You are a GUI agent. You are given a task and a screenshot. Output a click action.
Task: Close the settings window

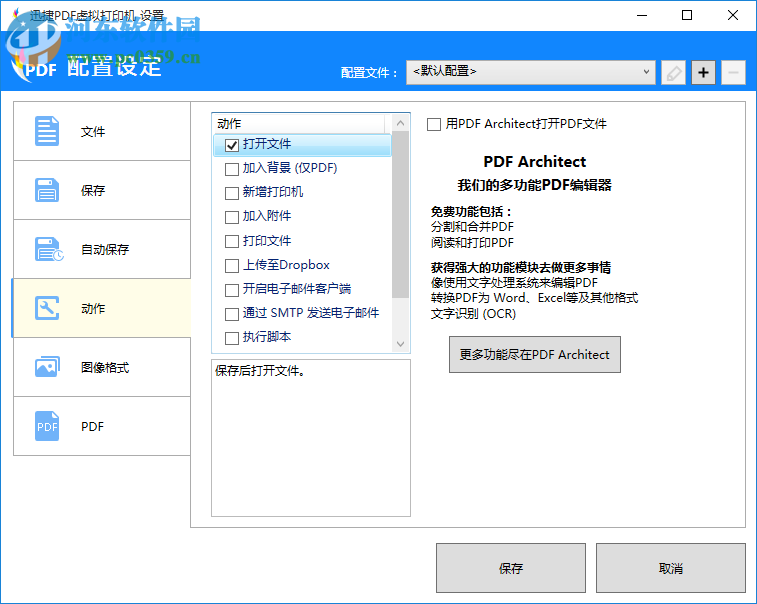pos(732,15)
